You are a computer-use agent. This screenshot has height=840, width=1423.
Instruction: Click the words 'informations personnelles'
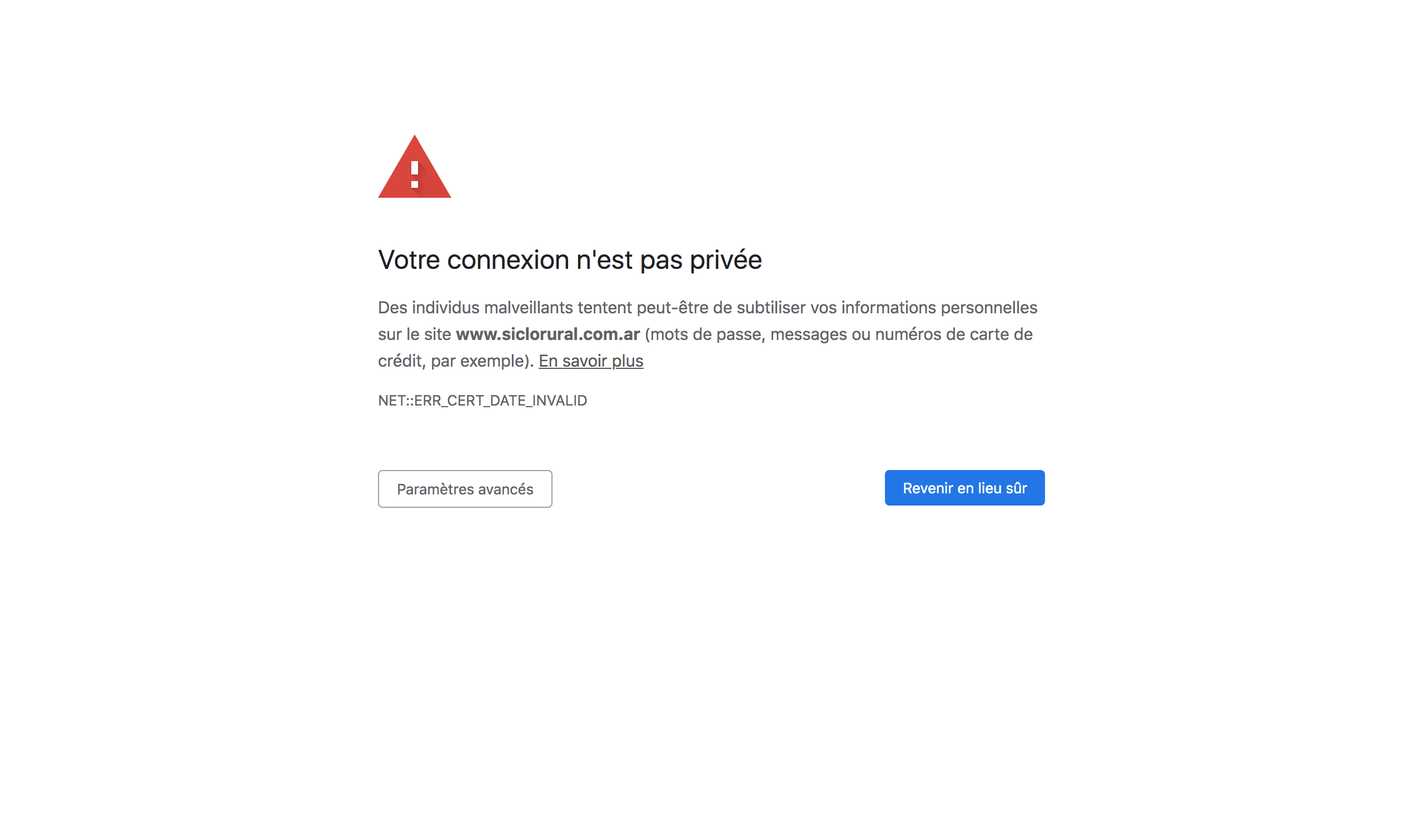[939, 307]
